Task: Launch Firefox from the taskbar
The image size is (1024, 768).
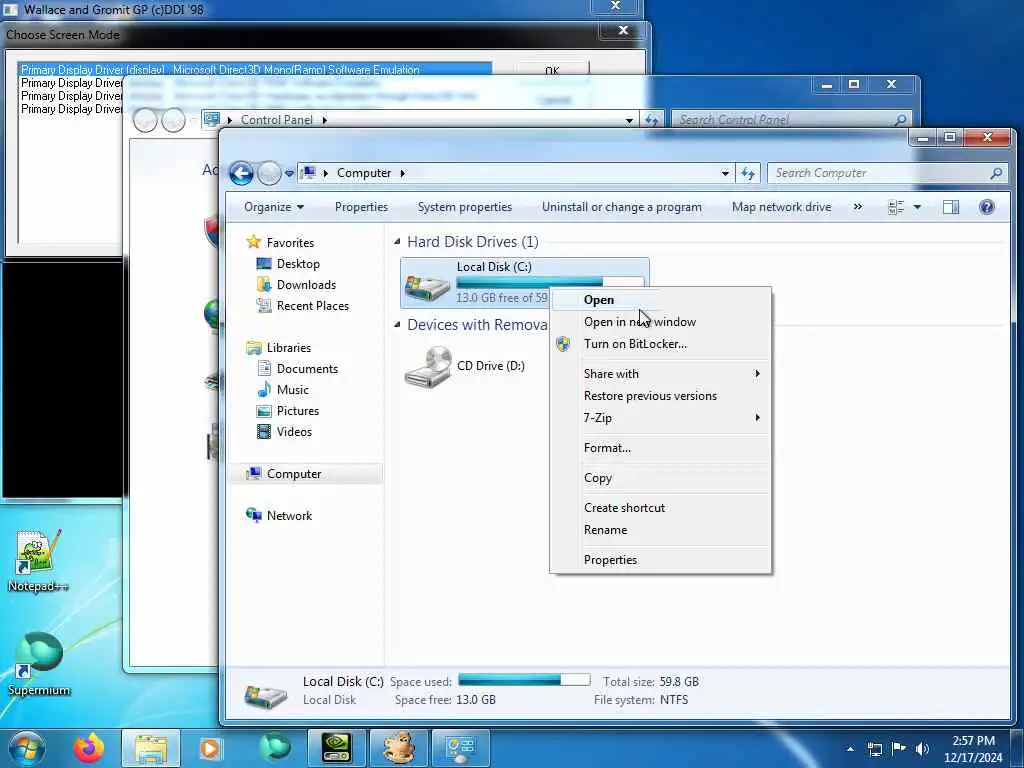Action: click(x=89, y=748)
